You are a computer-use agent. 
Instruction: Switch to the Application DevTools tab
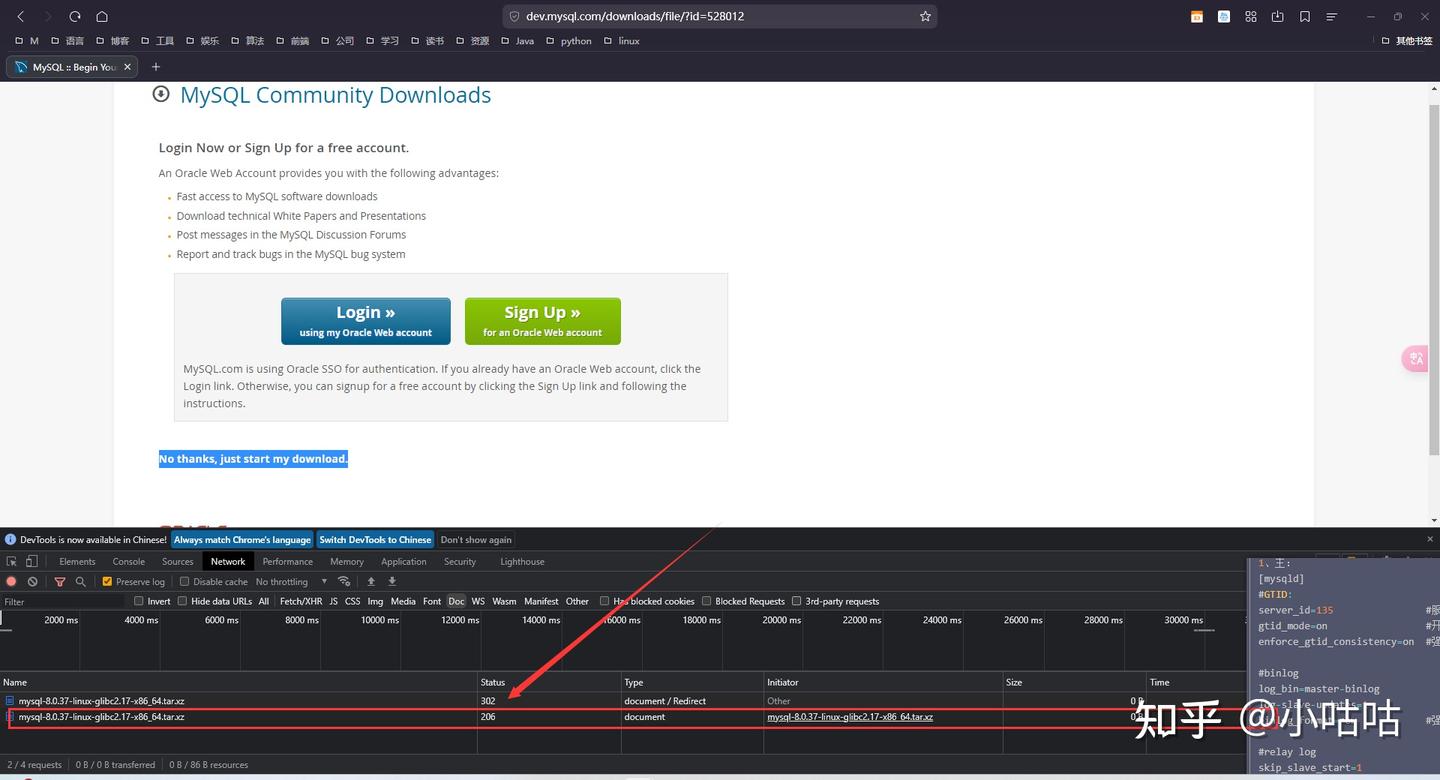(404, 561)
